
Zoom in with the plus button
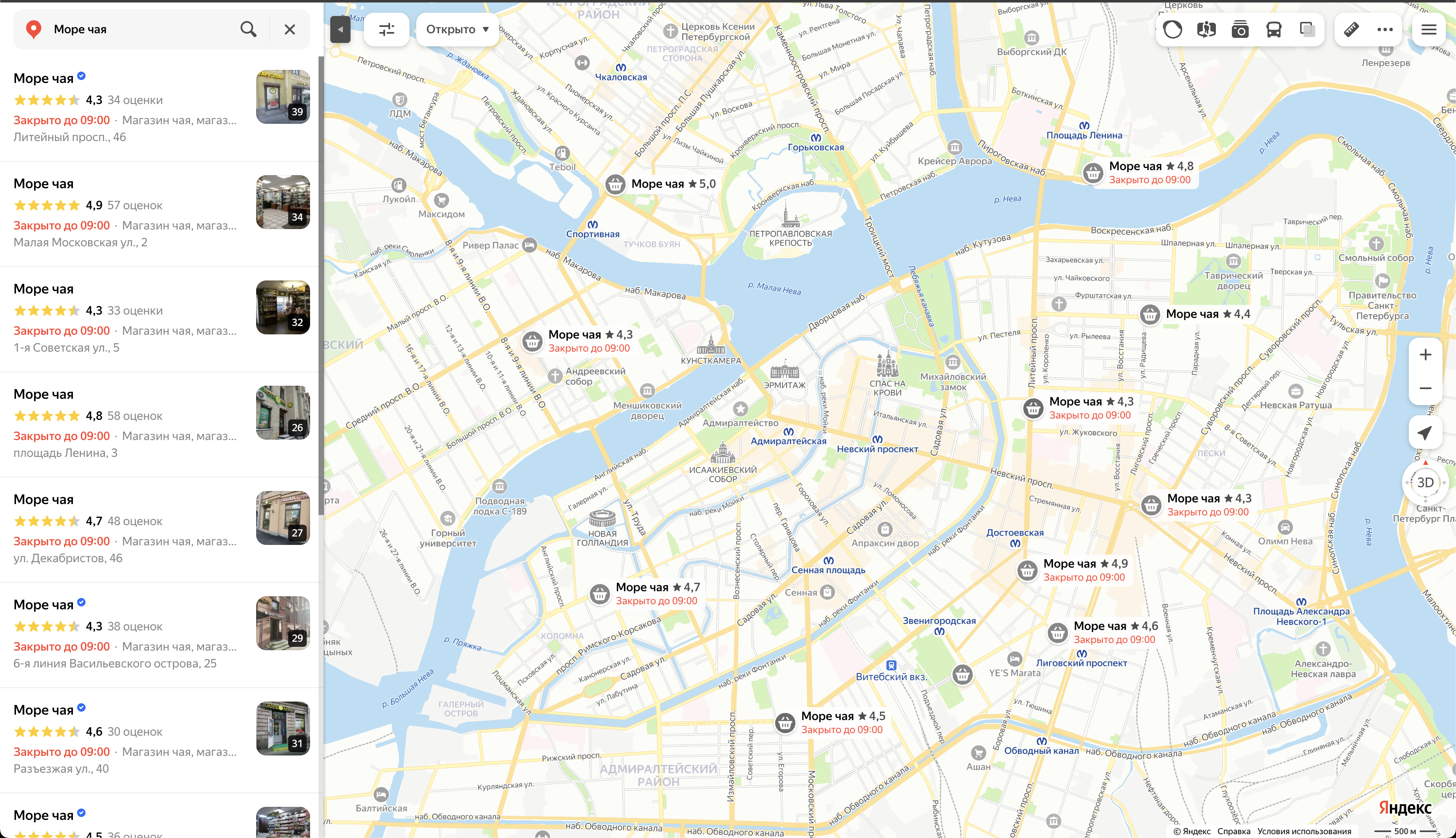click(x=1426, y=355)
